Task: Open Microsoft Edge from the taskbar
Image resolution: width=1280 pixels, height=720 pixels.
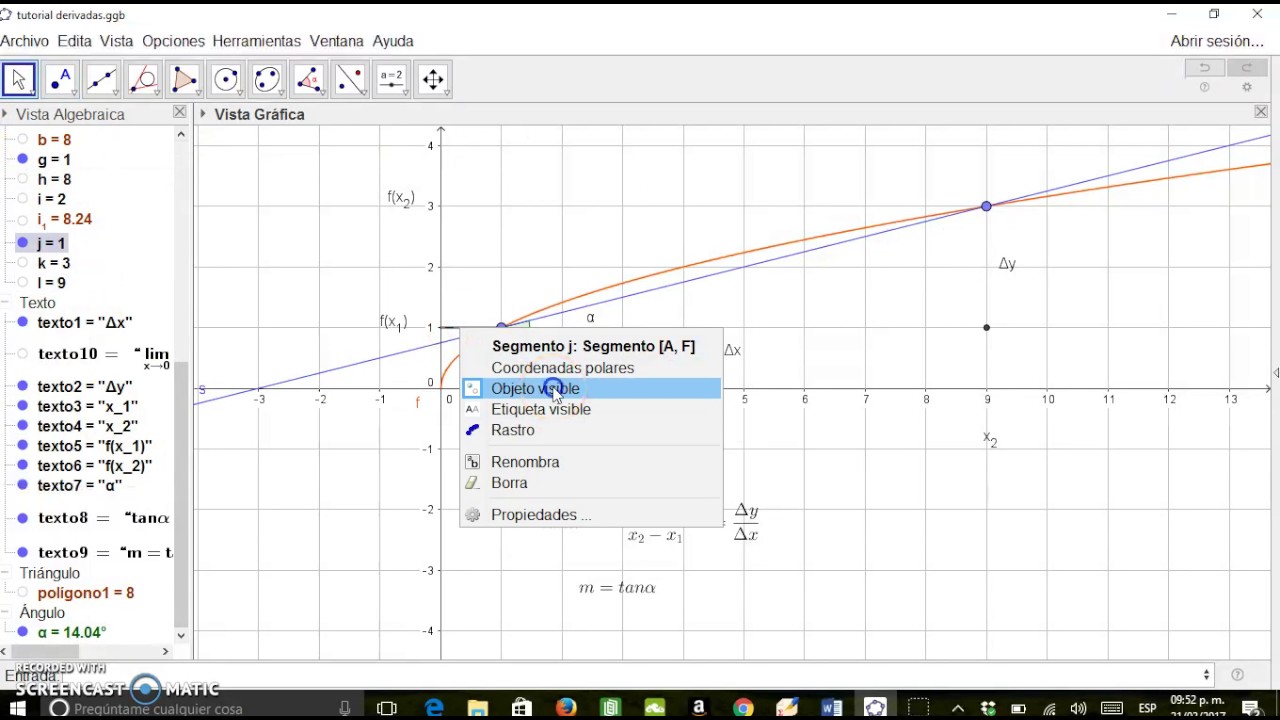Action: (434, 708)
